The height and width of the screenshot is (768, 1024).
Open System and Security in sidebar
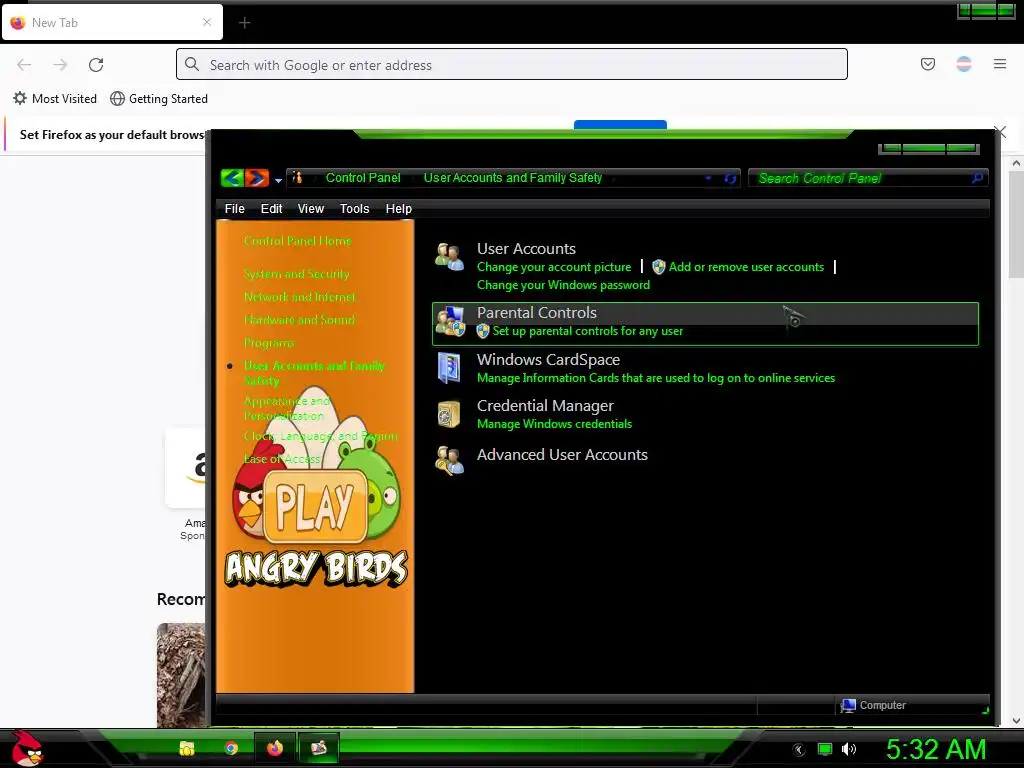coord(296,274)
